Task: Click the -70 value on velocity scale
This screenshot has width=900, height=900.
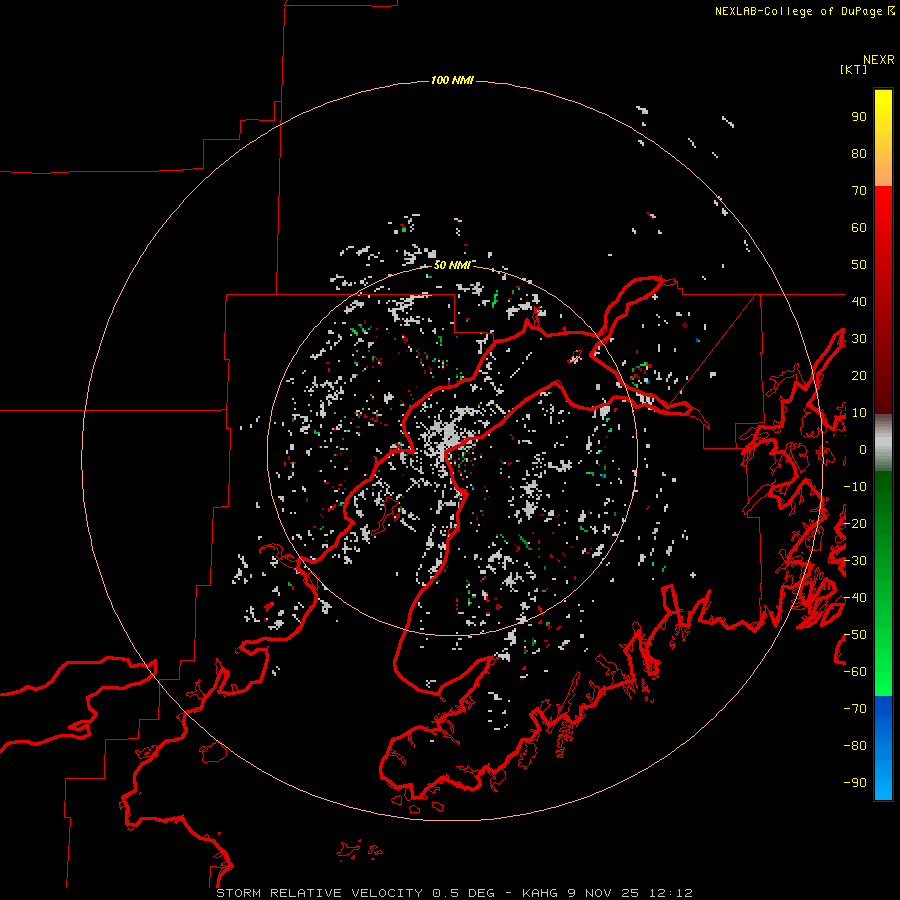Action: (855, 709)
